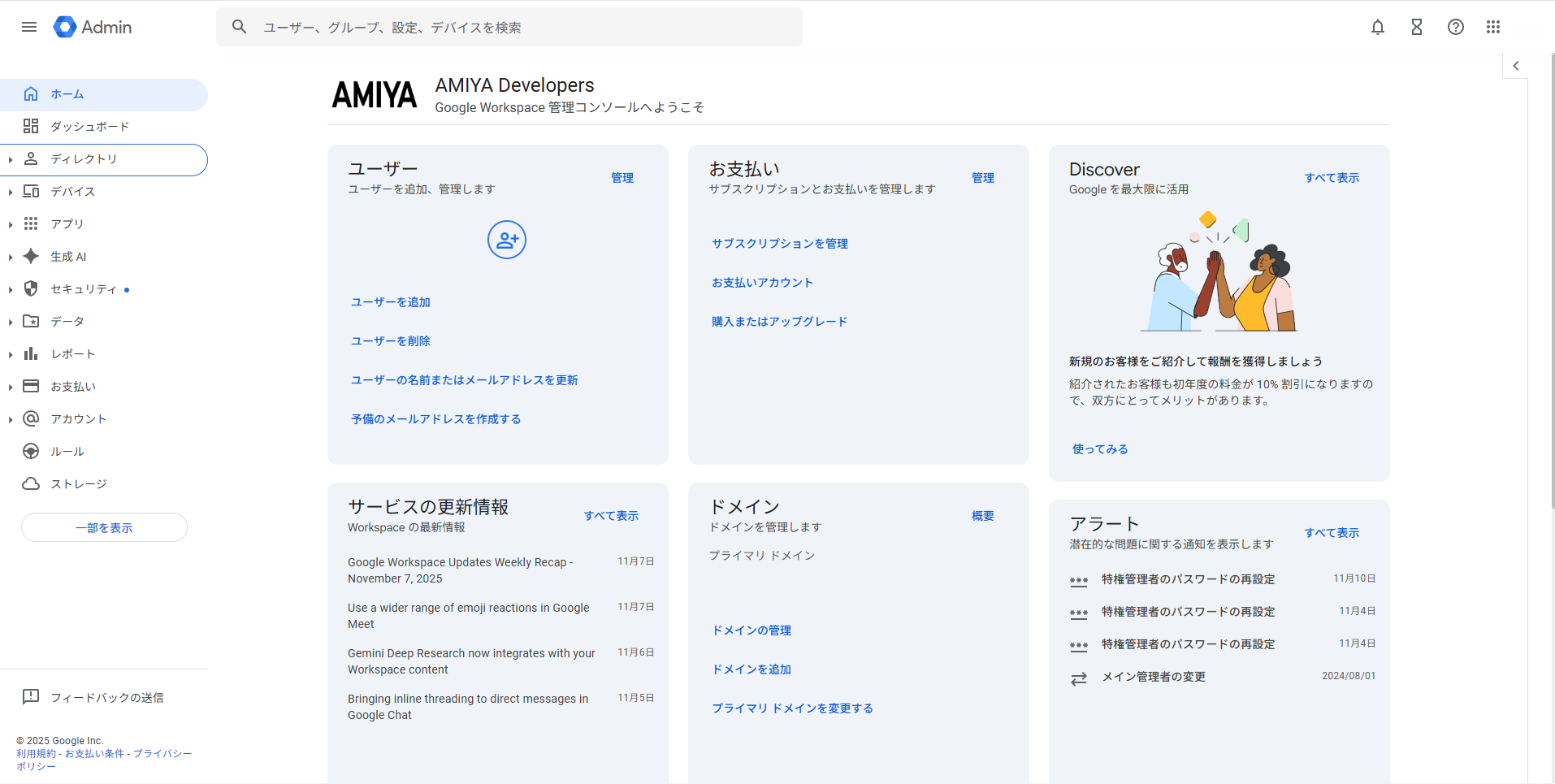Image resolution: width=1555 pixels, height=784 pixels.
Task: Click the お支払い credit card icon
Action: coord(31,386)
